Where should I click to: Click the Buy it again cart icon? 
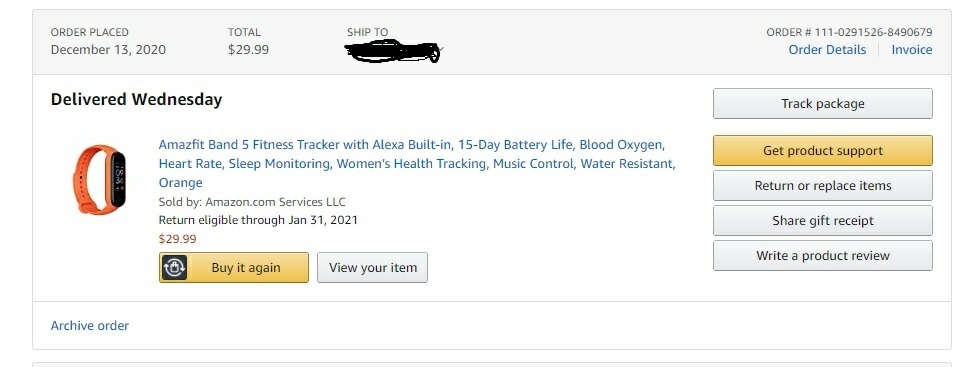pos(175,267)
